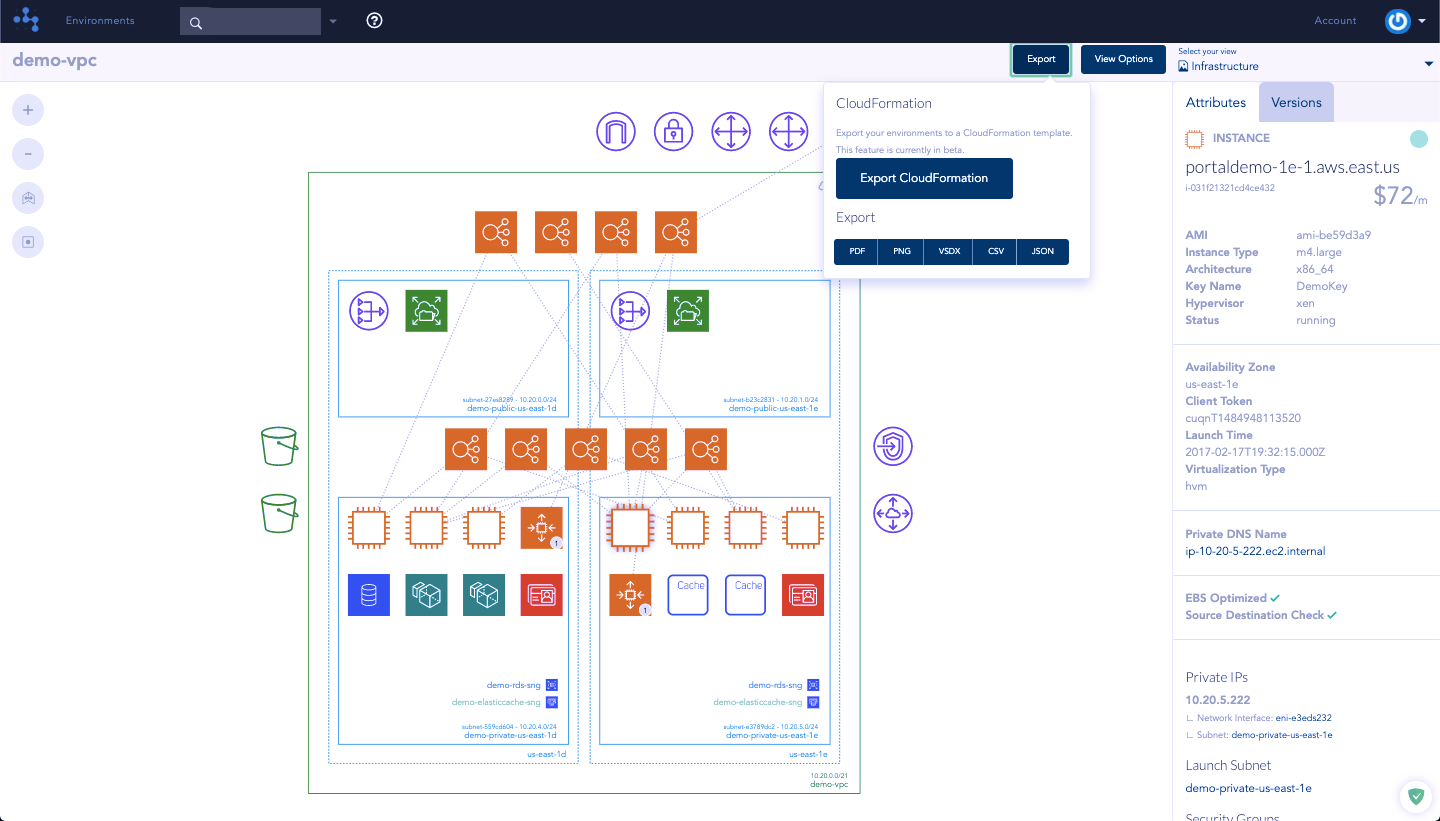Image resolution: width=1440 pixels, height=821 pixels.
Task: Select red ID card icon in private-us-east-1d
Action: coord(542,595)
